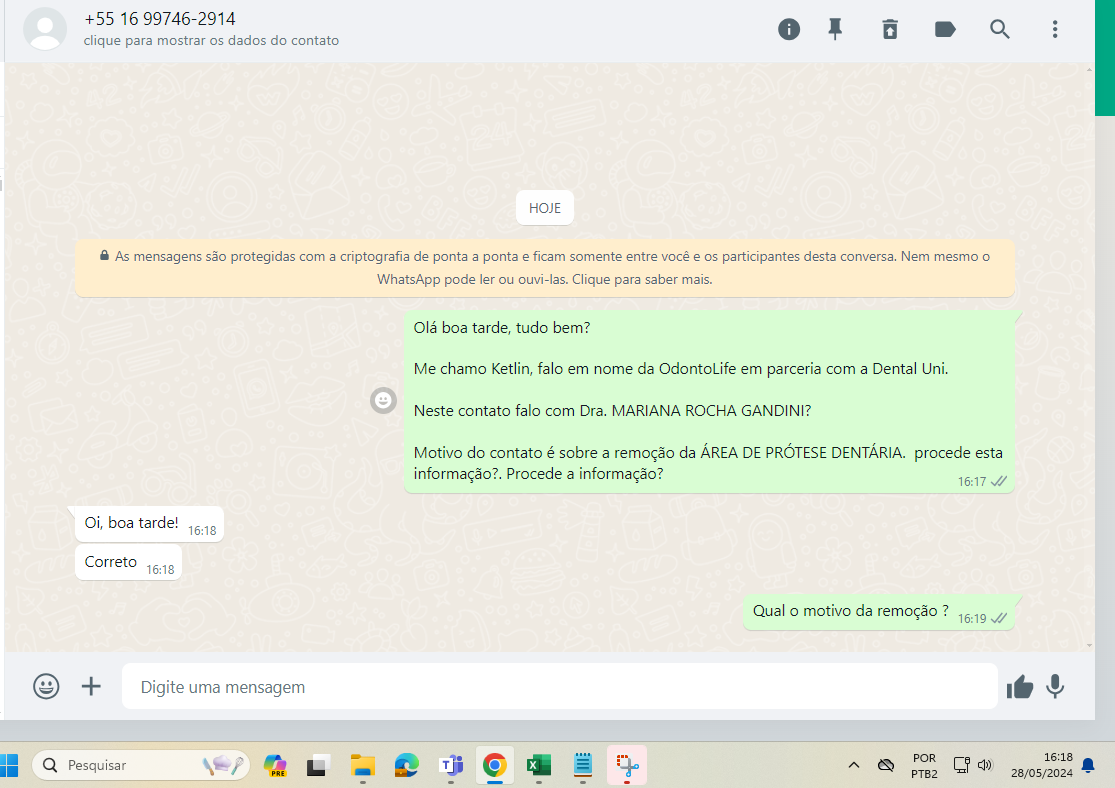Open Task View icon in taskbar
Viewport: 1115px width, 788px height.
coord(319,765)
